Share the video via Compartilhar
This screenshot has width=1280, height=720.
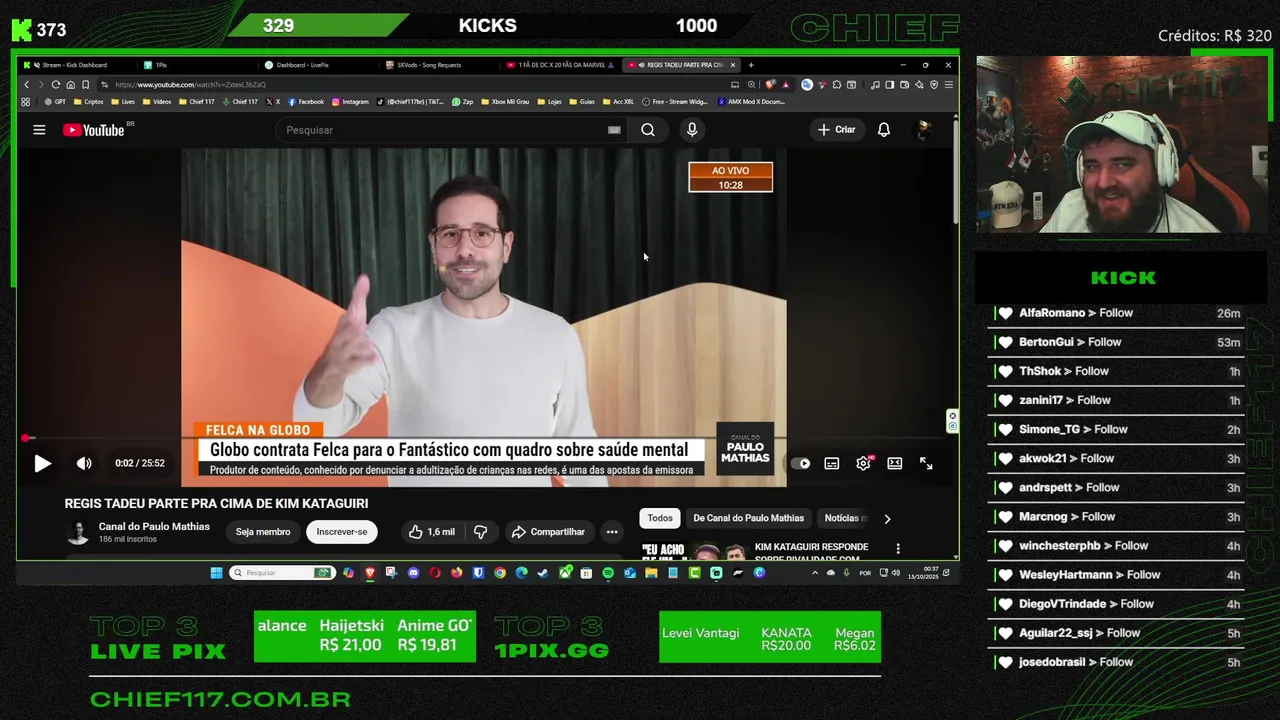548,532
